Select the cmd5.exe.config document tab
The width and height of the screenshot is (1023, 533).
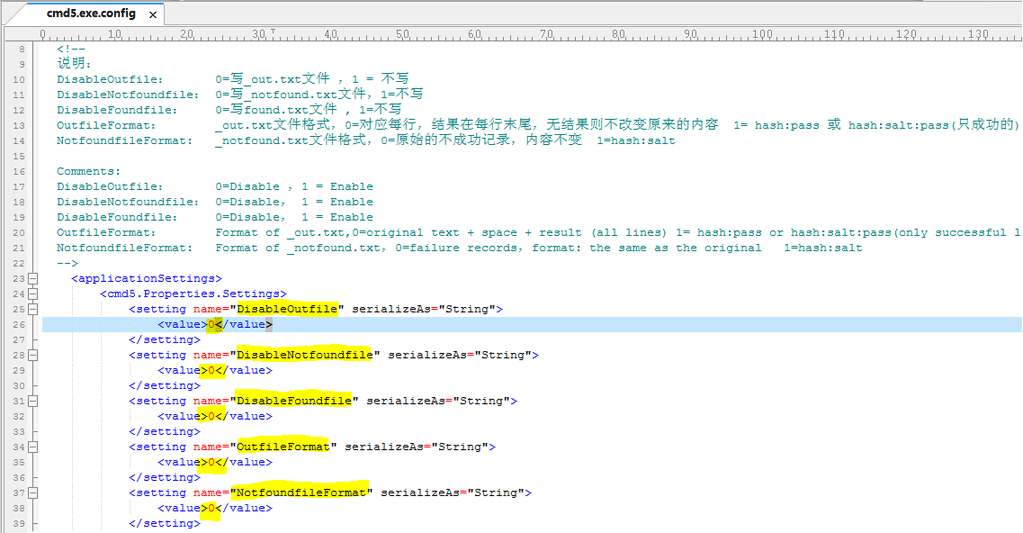coord(90,15)
